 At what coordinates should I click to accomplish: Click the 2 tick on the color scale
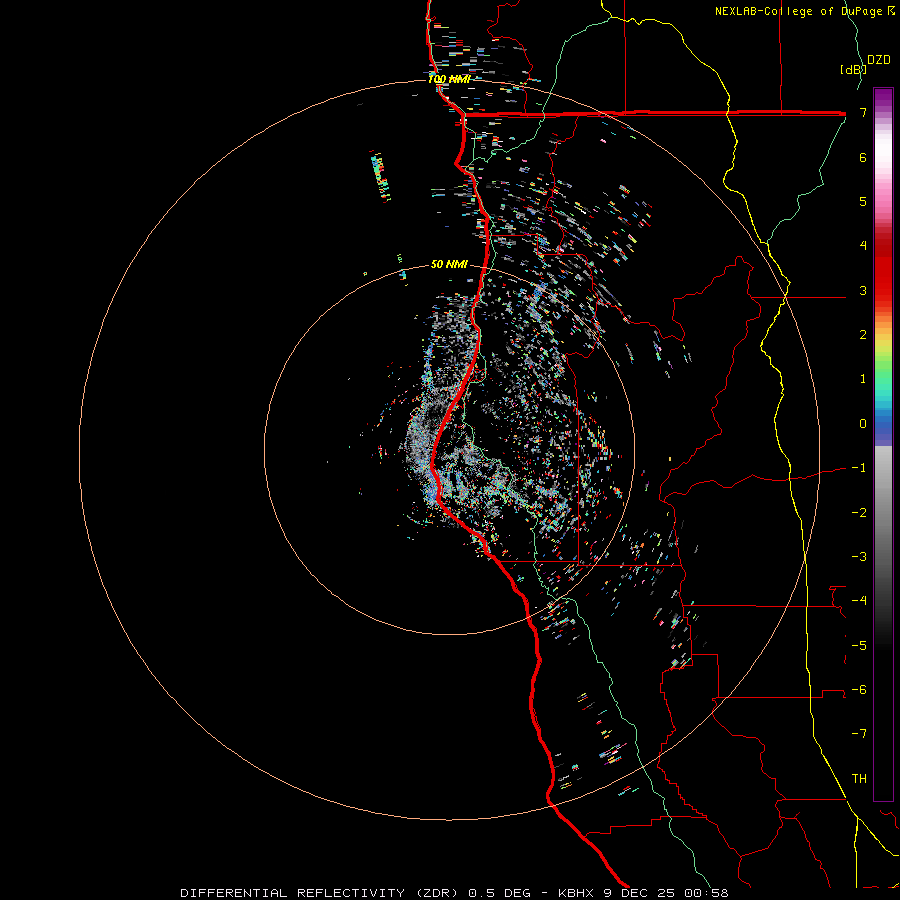click(x=863, y=335)
